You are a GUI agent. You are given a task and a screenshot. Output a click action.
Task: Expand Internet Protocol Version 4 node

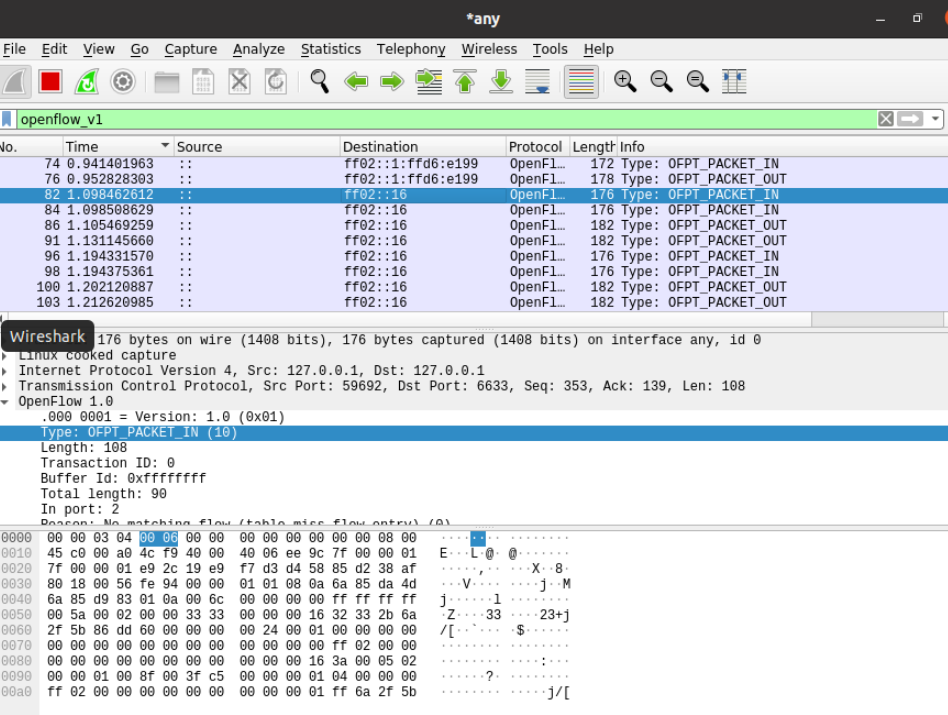(x=5, y=370)
